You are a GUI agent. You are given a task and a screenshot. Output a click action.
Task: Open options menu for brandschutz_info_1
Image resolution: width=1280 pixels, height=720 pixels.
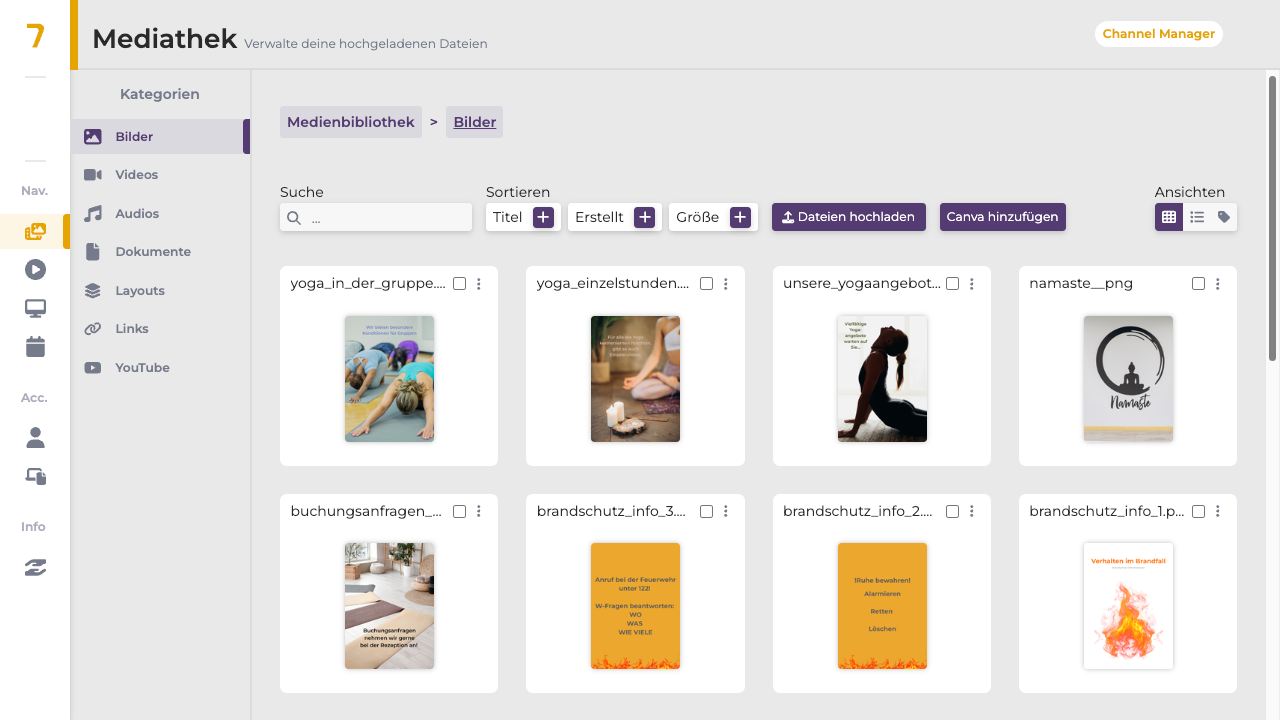pos(1218,511)
